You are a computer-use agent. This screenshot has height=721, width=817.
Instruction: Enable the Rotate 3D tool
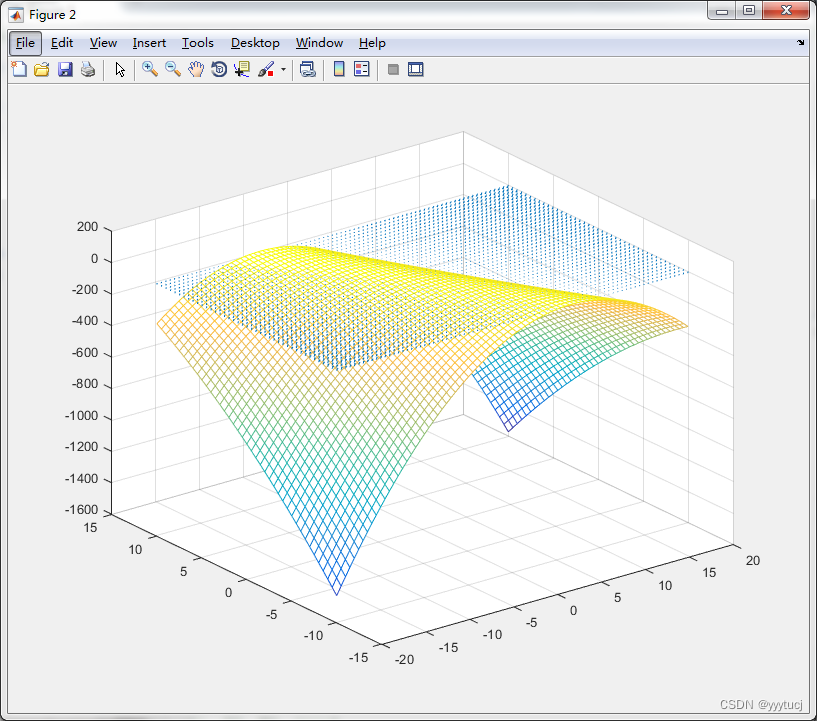coord(219,69)
